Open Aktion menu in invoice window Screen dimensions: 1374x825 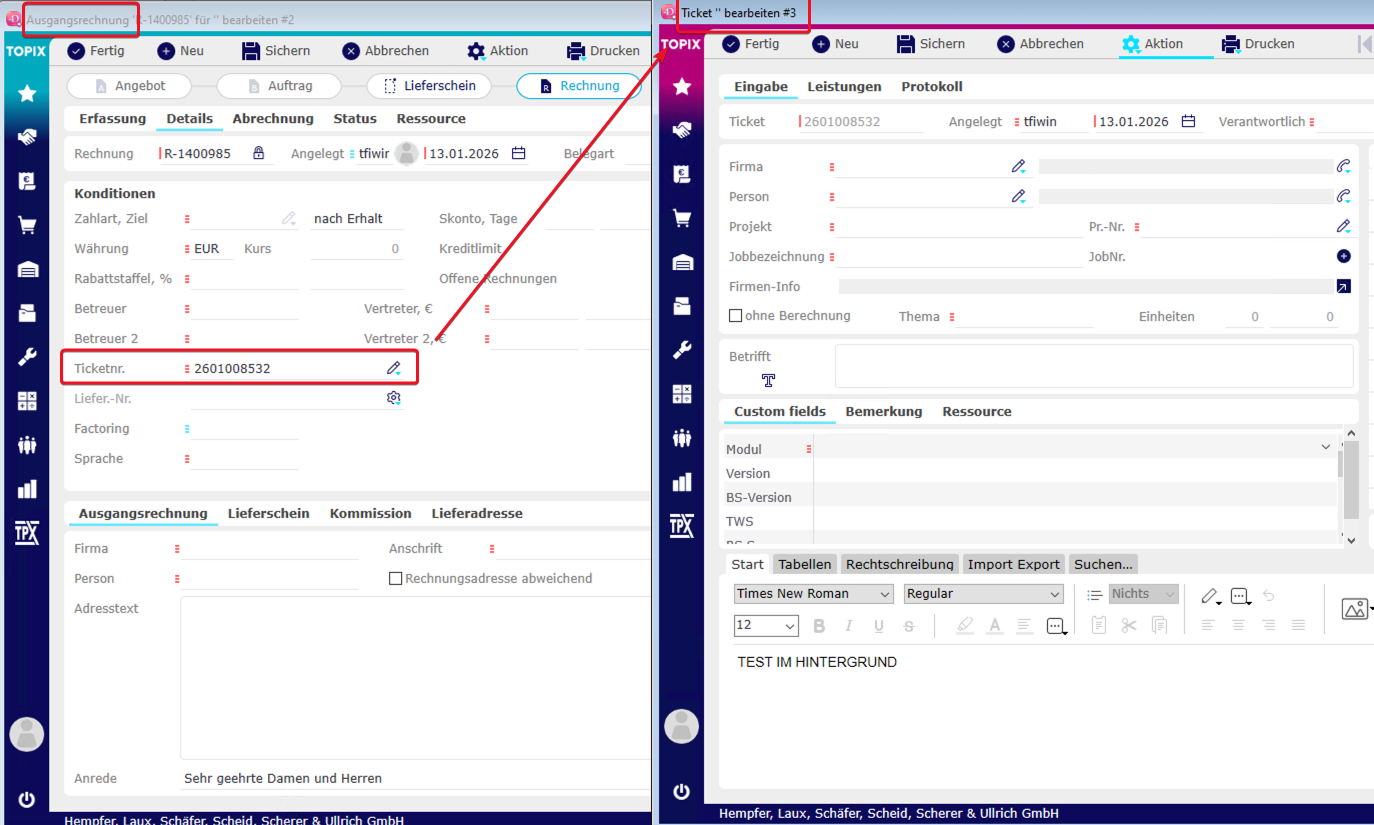pyautogui.click(x=497, y=51)
